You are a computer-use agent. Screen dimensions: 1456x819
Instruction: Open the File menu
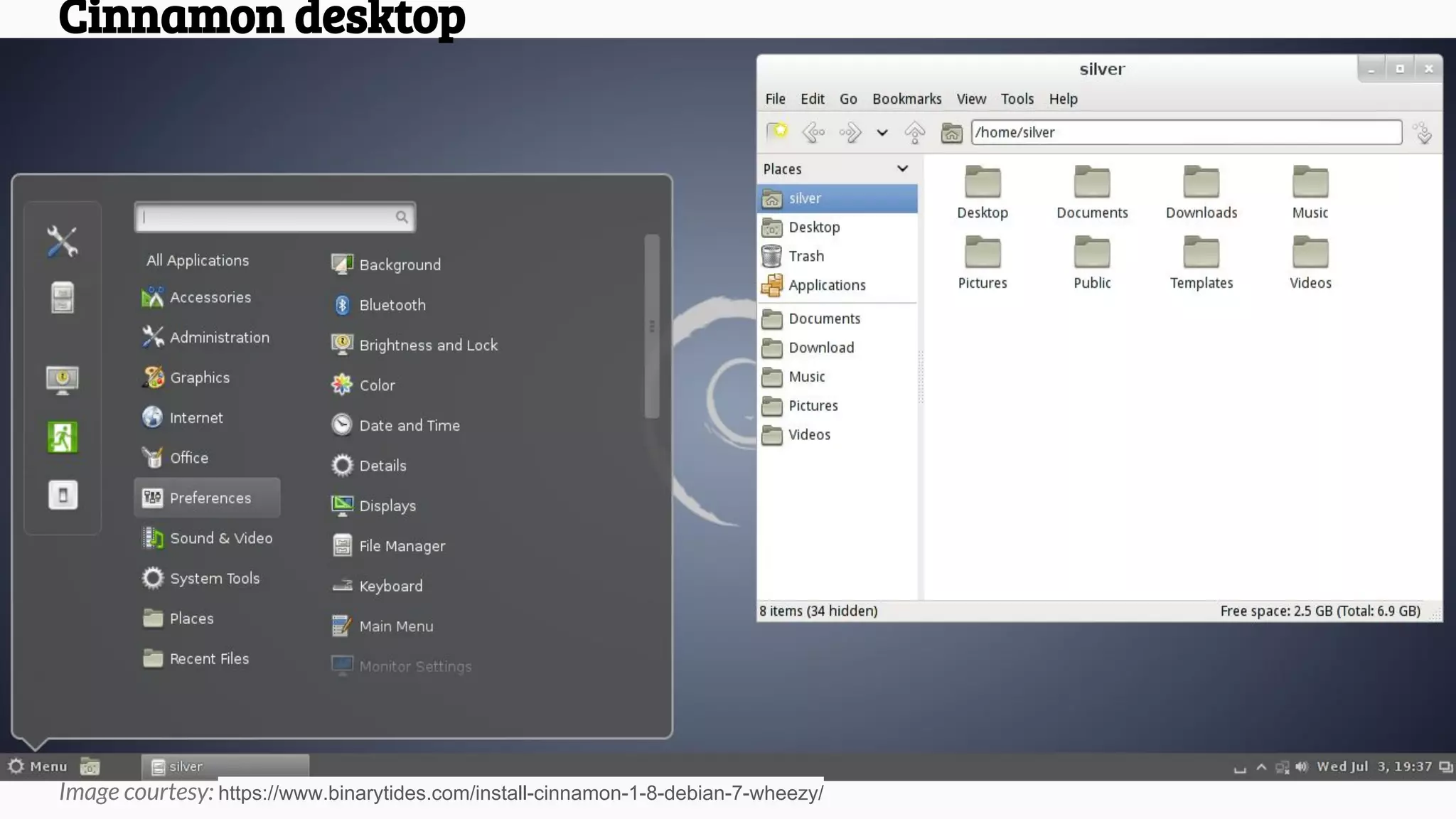(775, 99)
